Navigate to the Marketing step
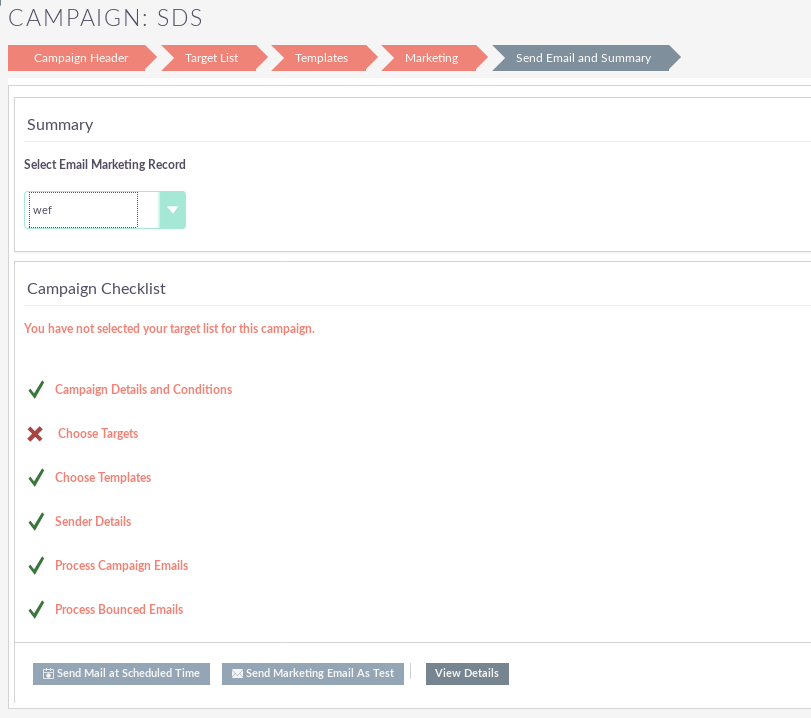811x718 pixels. [431, 58]
